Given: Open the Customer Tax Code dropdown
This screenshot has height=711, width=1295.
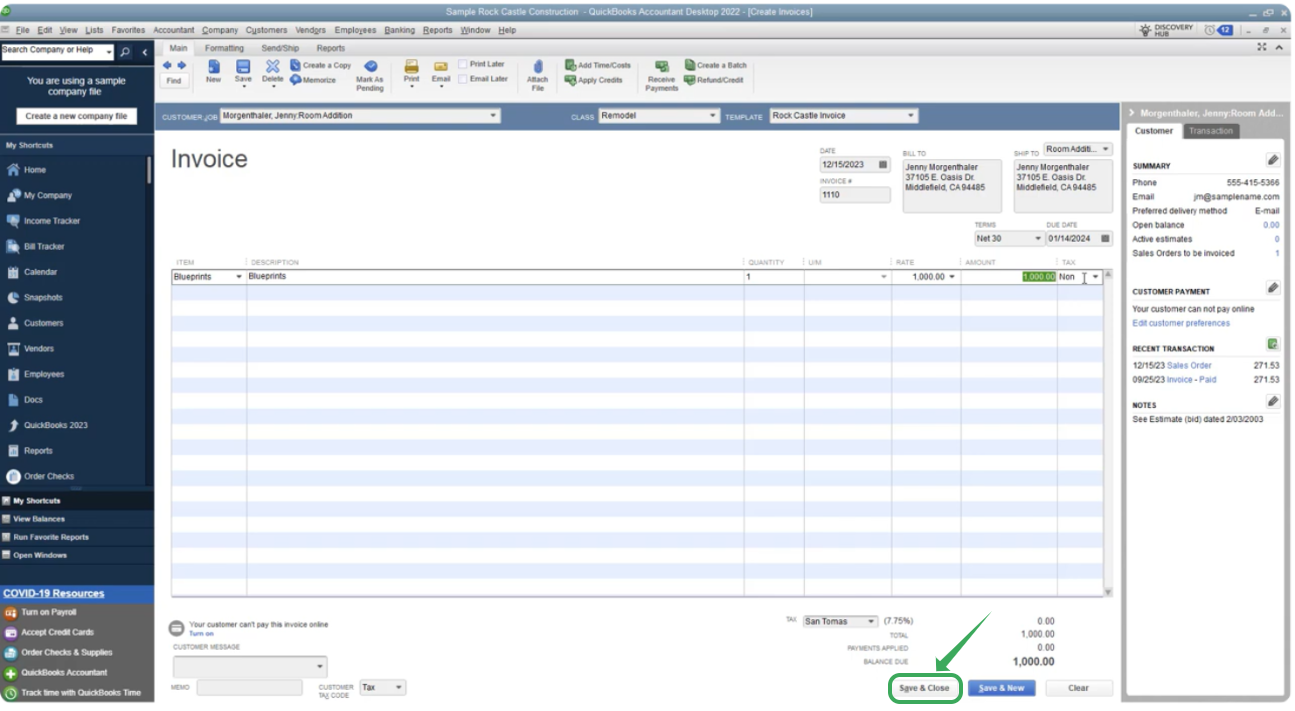Looking at the screenshot, I should tap(399, 688).
